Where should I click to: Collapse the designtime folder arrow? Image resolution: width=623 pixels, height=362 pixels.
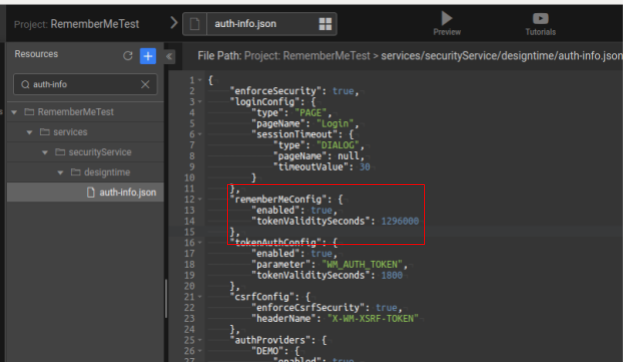click(60, 173)
